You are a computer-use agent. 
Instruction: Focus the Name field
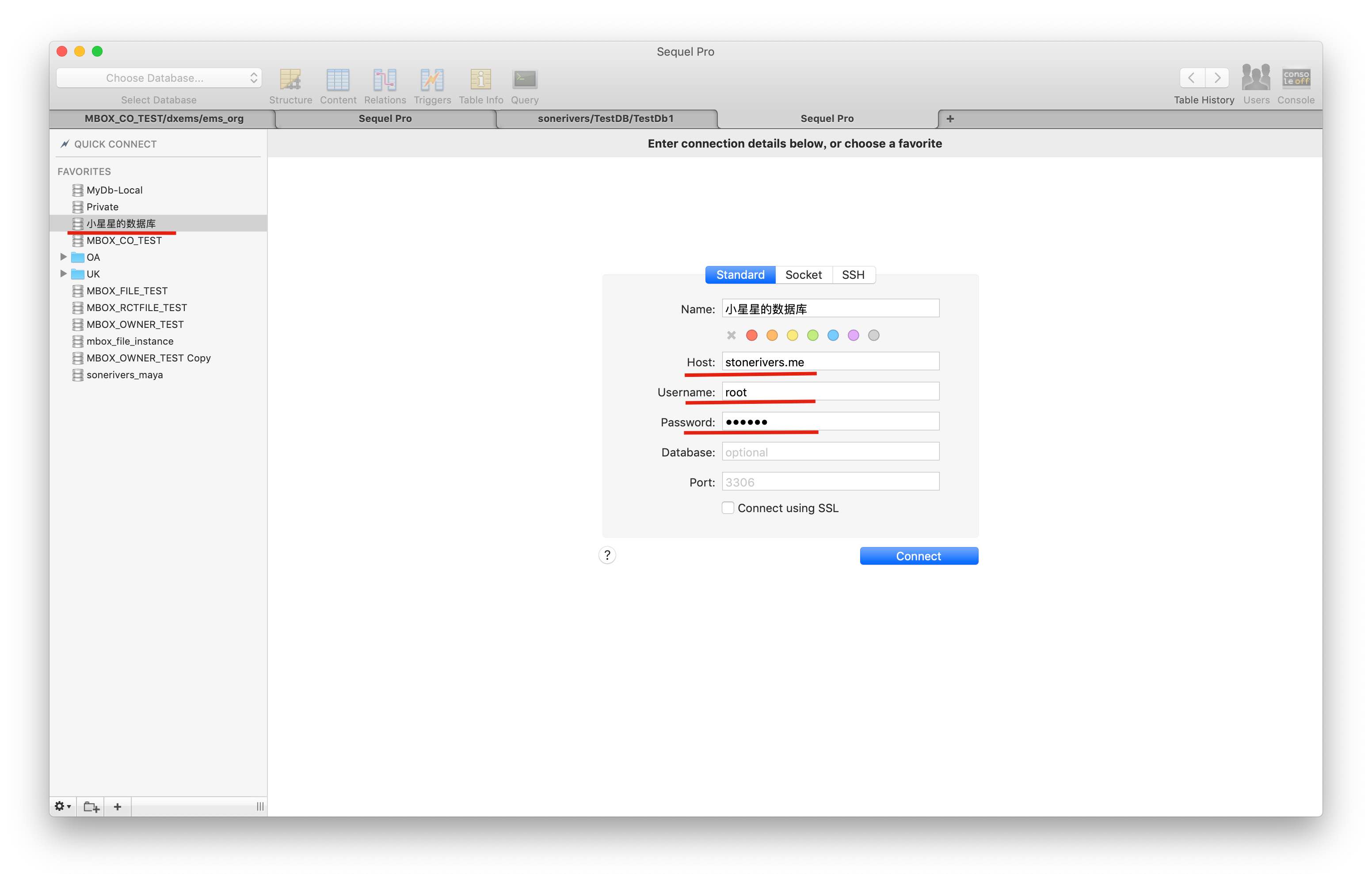coord(830,308)
